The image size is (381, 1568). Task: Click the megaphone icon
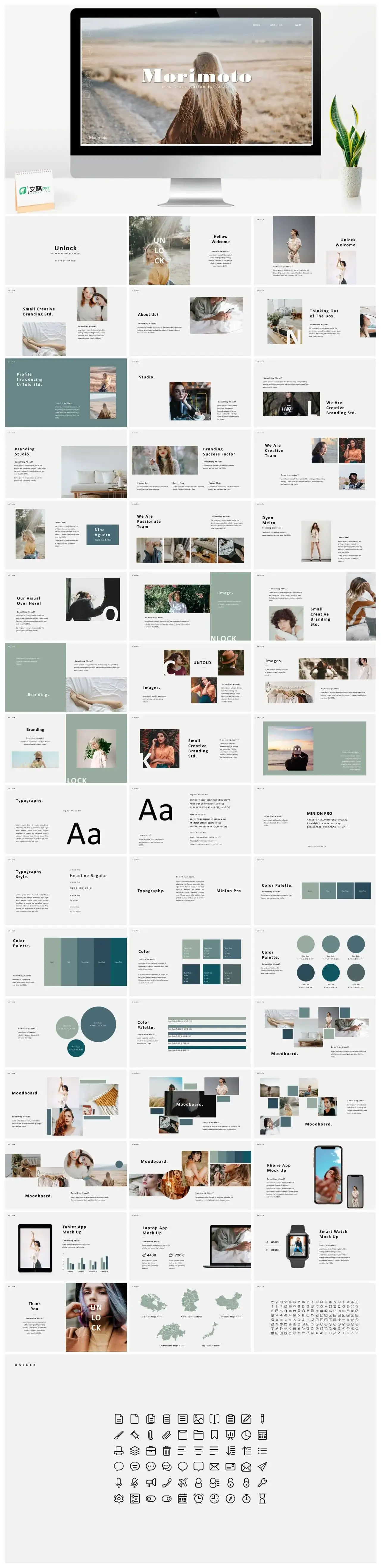pyautogui.click(x=150, y=1482)
